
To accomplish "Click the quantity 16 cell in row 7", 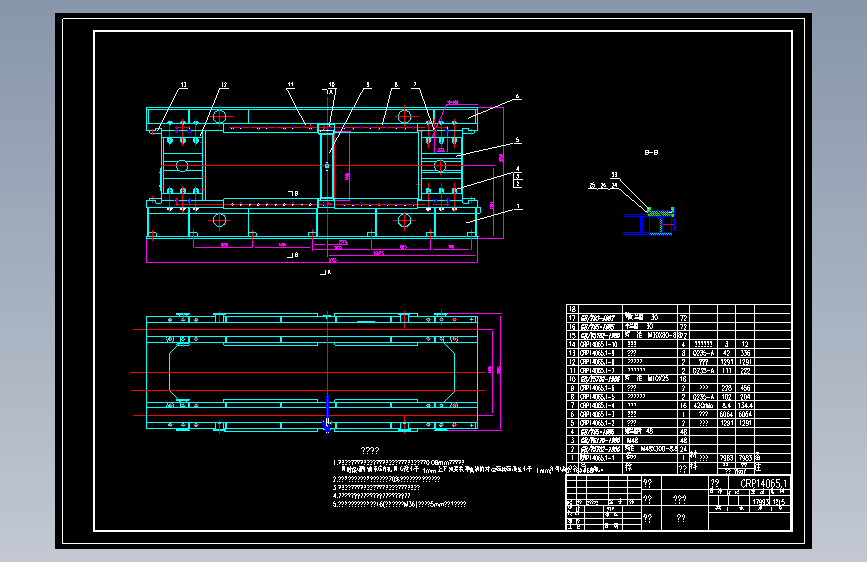I will tap(683, 405).
